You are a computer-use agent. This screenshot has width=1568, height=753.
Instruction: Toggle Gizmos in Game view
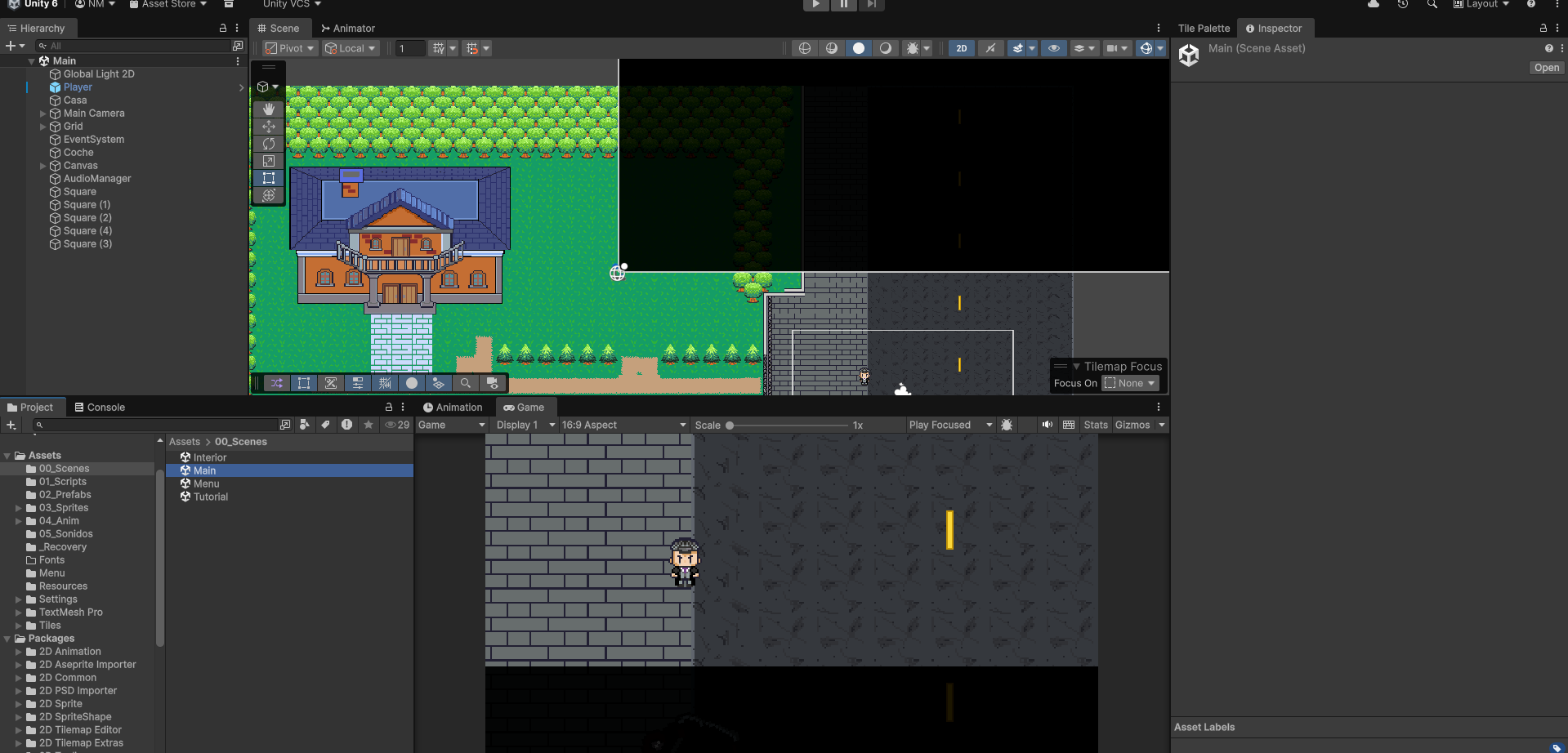pyautogui.click(x=1132, y=425)
